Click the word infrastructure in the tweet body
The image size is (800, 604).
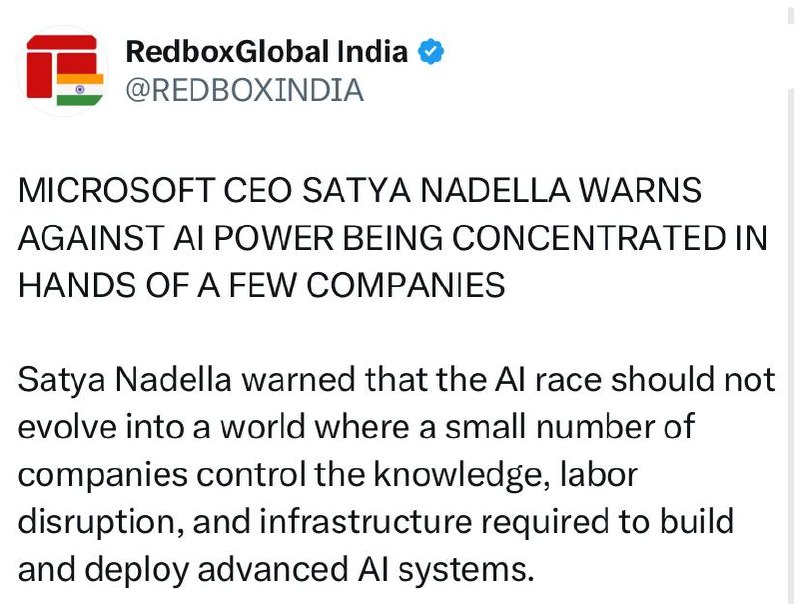pos(366,522)
